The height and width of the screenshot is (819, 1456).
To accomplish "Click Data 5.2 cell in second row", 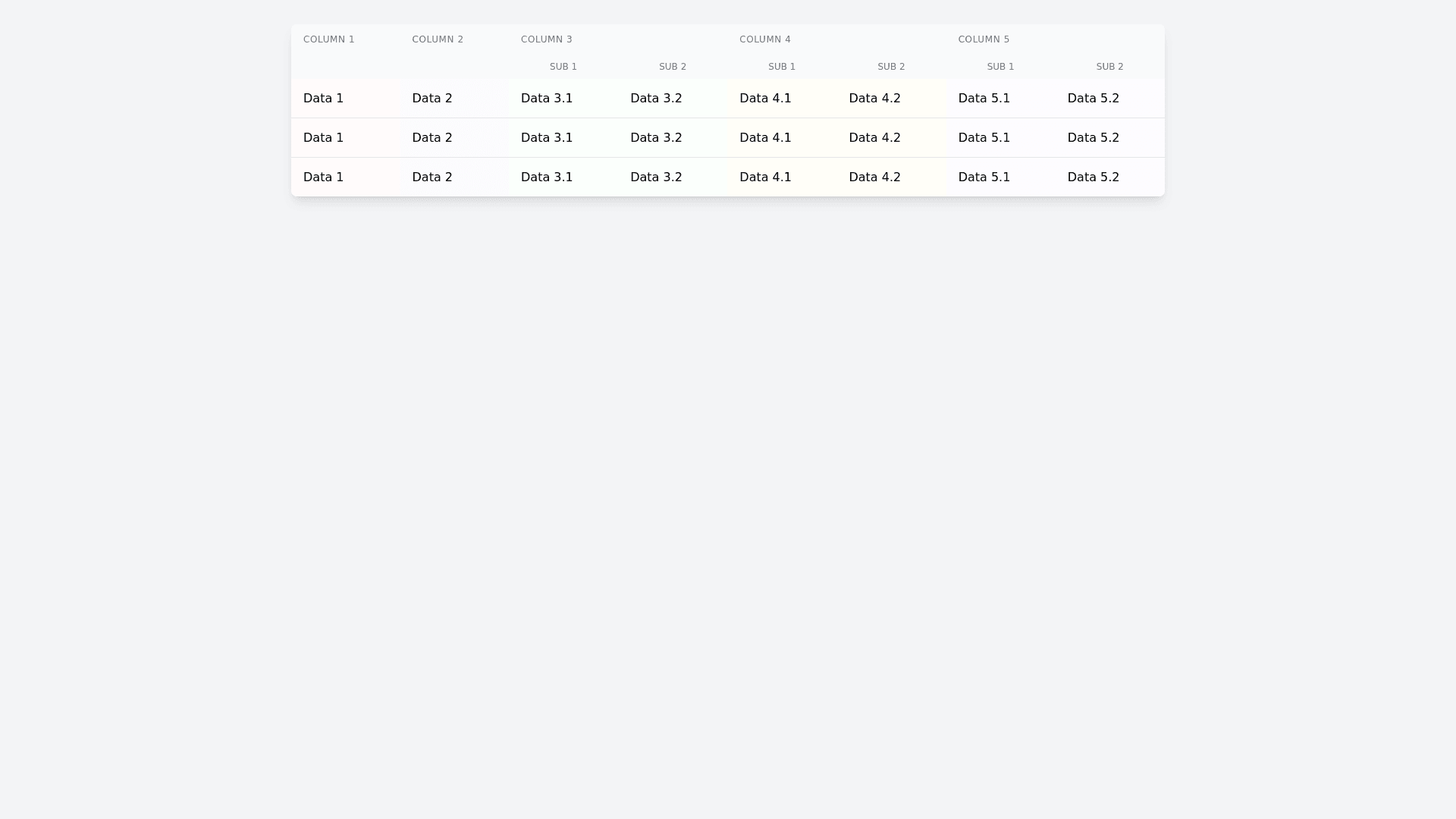I will click(1093, 138).
